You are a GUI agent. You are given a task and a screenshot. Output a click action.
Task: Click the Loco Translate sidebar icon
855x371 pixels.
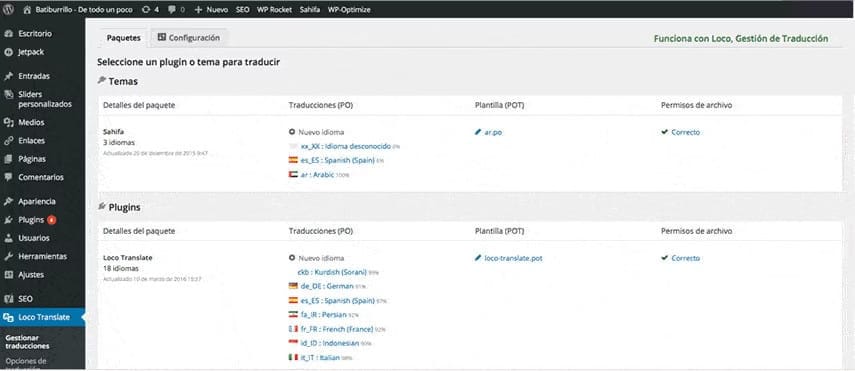click(x=8, y=317)
